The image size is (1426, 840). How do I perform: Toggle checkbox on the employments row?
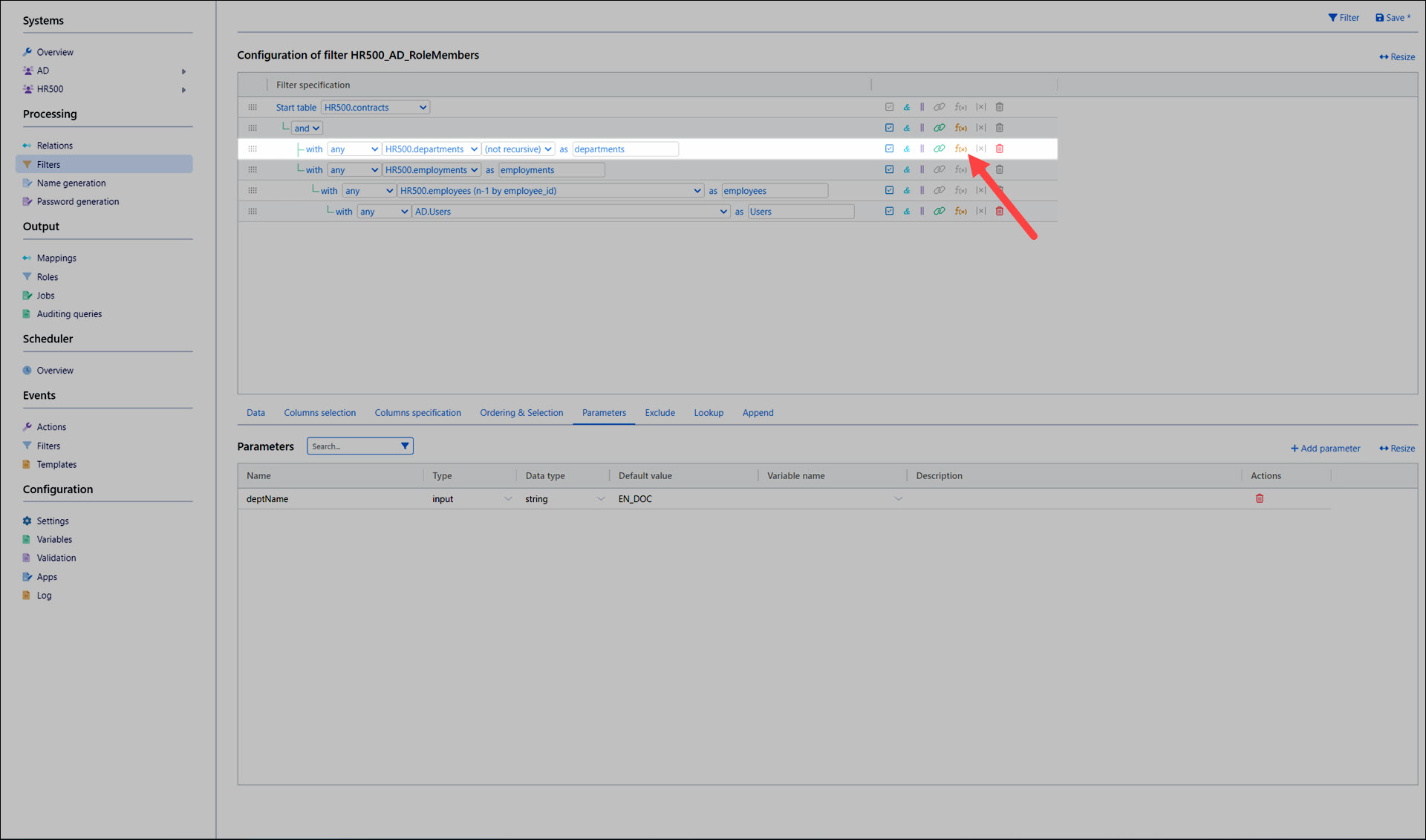coord(889,170)
